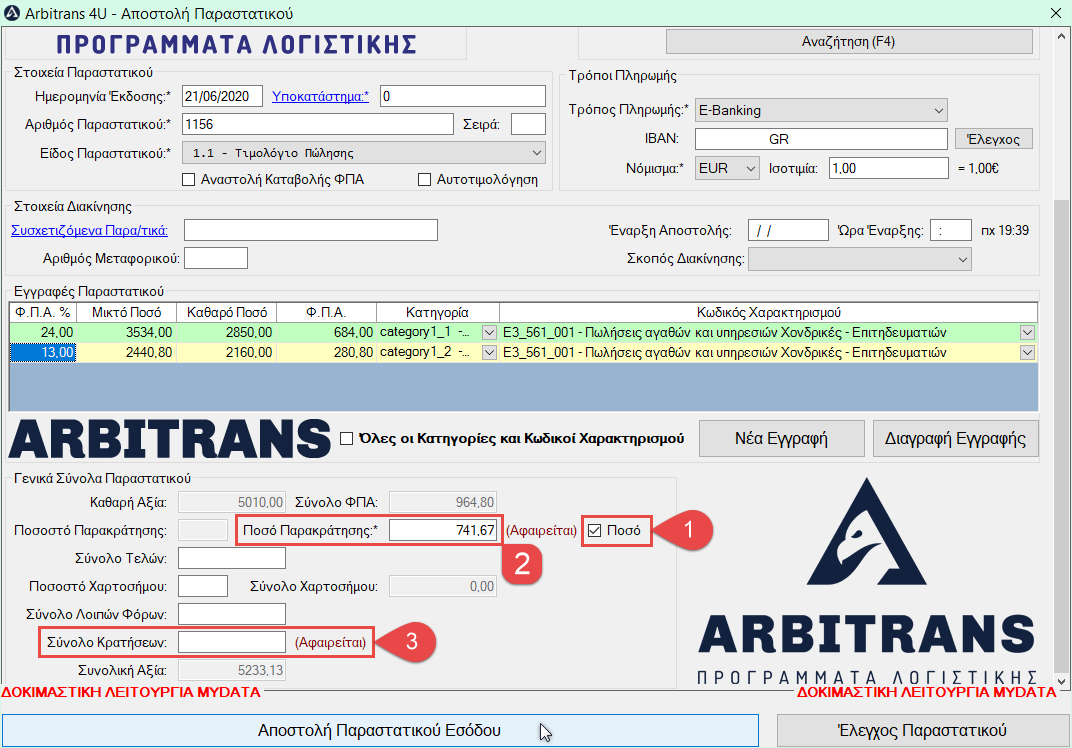Click the Σύνολο Λοιπών Φόρων field
This screenshot has width=1072, height=748.
[x=232, y=615]
